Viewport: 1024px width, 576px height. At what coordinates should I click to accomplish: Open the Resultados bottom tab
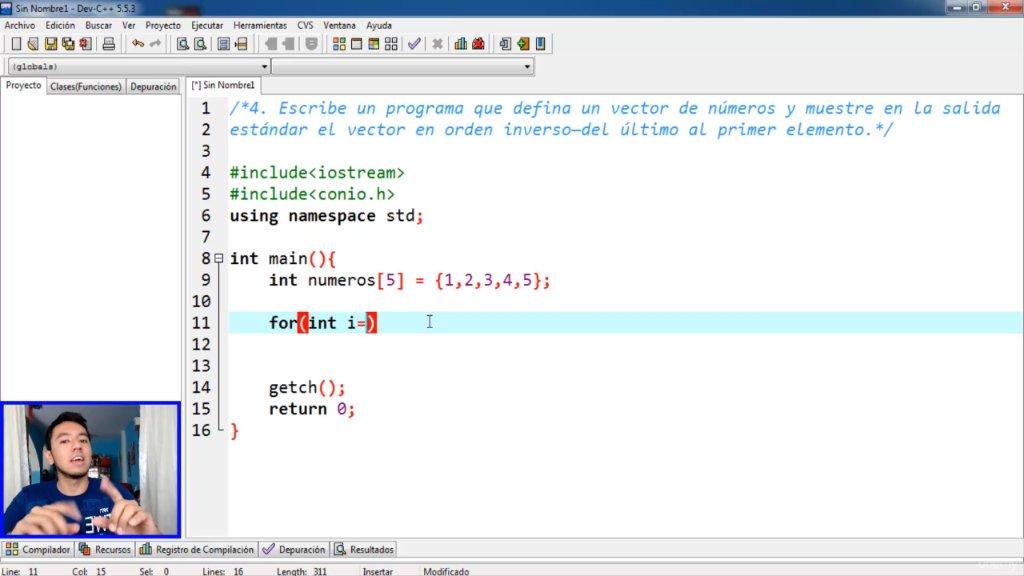pos(364,549)
